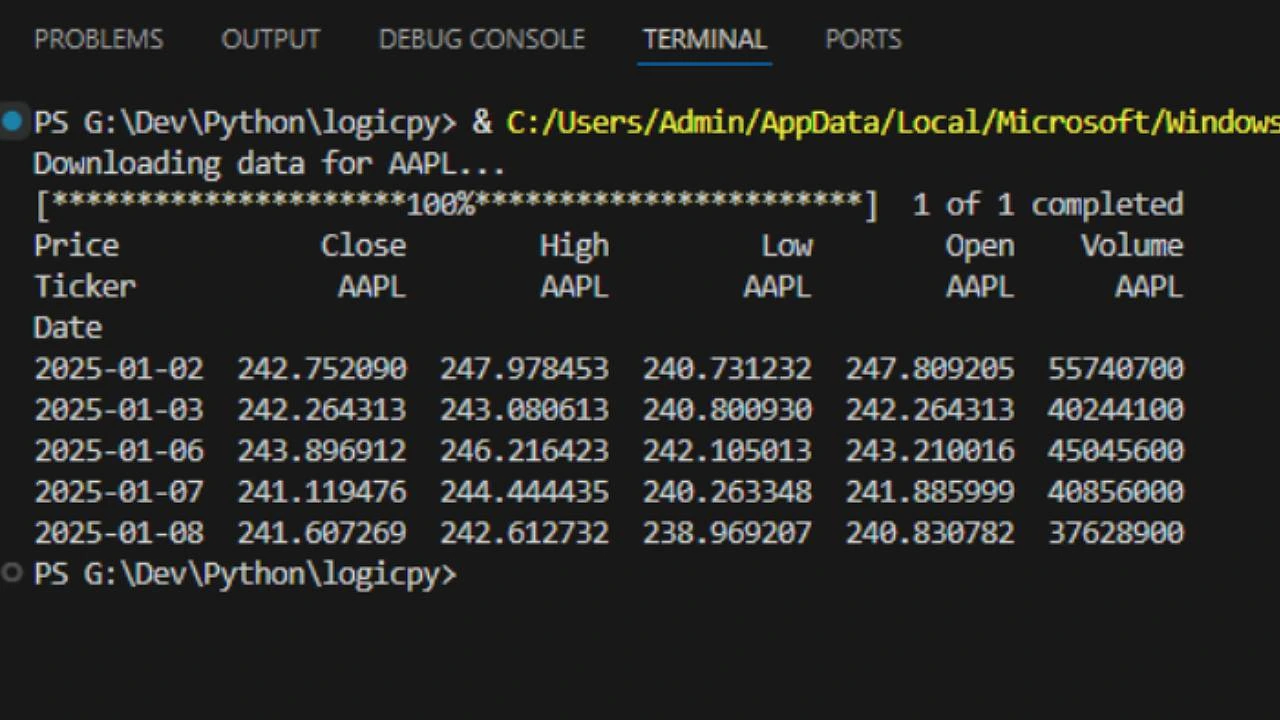Screen dimensions: 1280x720
Task: Click the bottom prompt's command decoration icon
Action: [x=12, y=572]
